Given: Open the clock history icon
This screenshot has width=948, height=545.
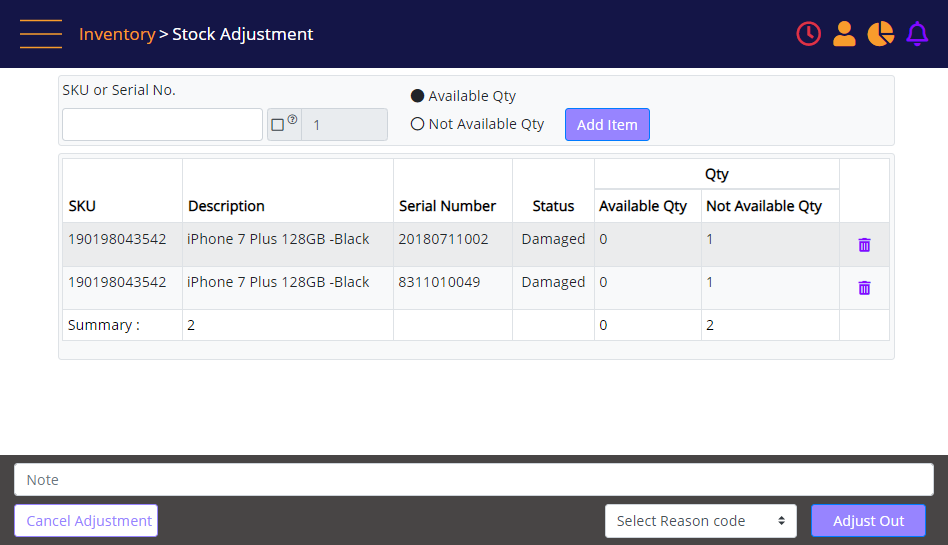Looking at the screenshot, I should tap(808, 34).
